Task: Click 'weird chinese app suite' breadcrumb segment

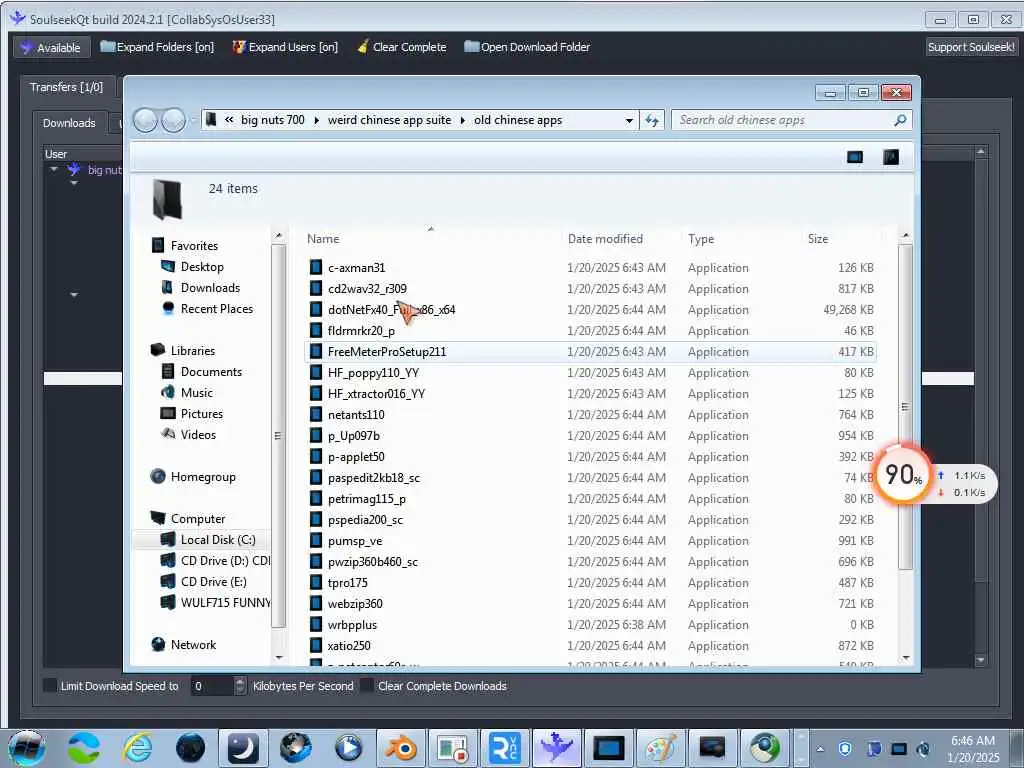Action: coord(389,120)
